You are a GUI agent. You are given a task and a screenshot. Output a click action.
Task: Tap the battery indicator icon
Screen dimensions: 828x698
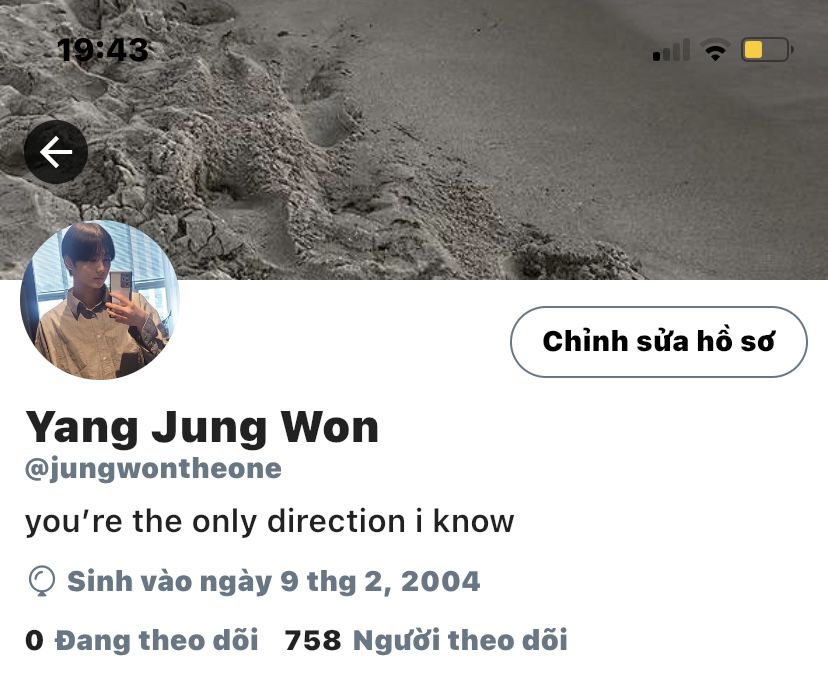[x=767, y=50]
